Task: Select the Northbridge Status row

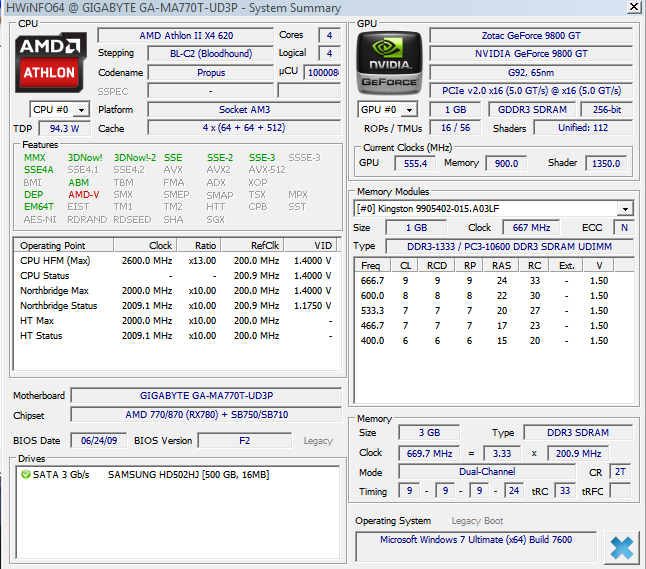Action: pos(176,306)
